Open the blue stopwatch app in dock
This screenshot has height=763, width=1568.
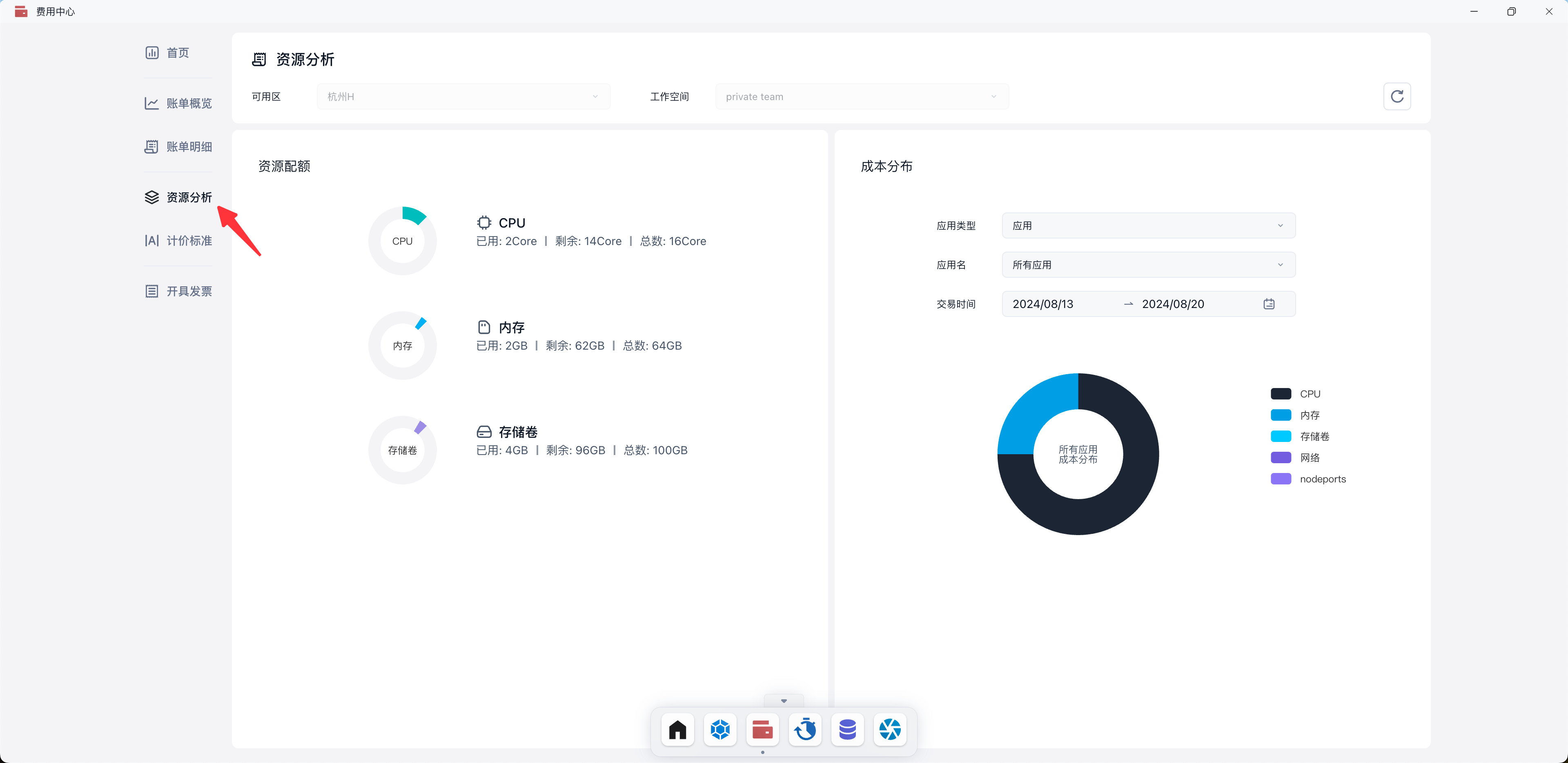805,730
